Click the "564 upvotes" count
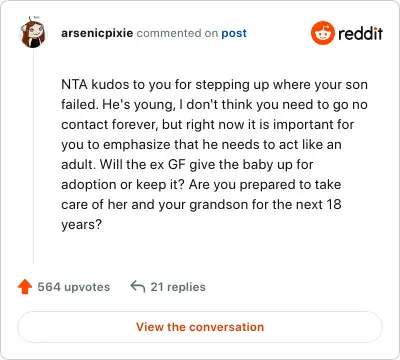 (x=73, y=287)
